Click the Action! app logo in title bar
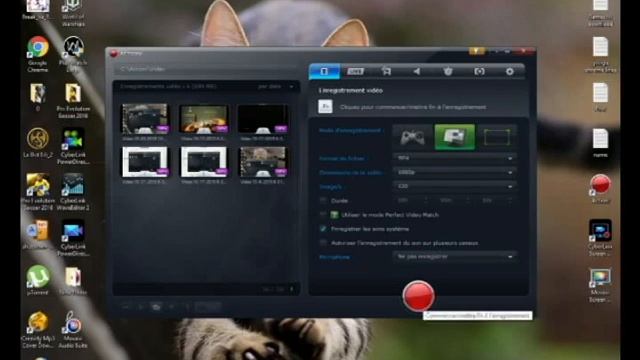640x360 pixels. pyautogui.click(x=114, y=53)
